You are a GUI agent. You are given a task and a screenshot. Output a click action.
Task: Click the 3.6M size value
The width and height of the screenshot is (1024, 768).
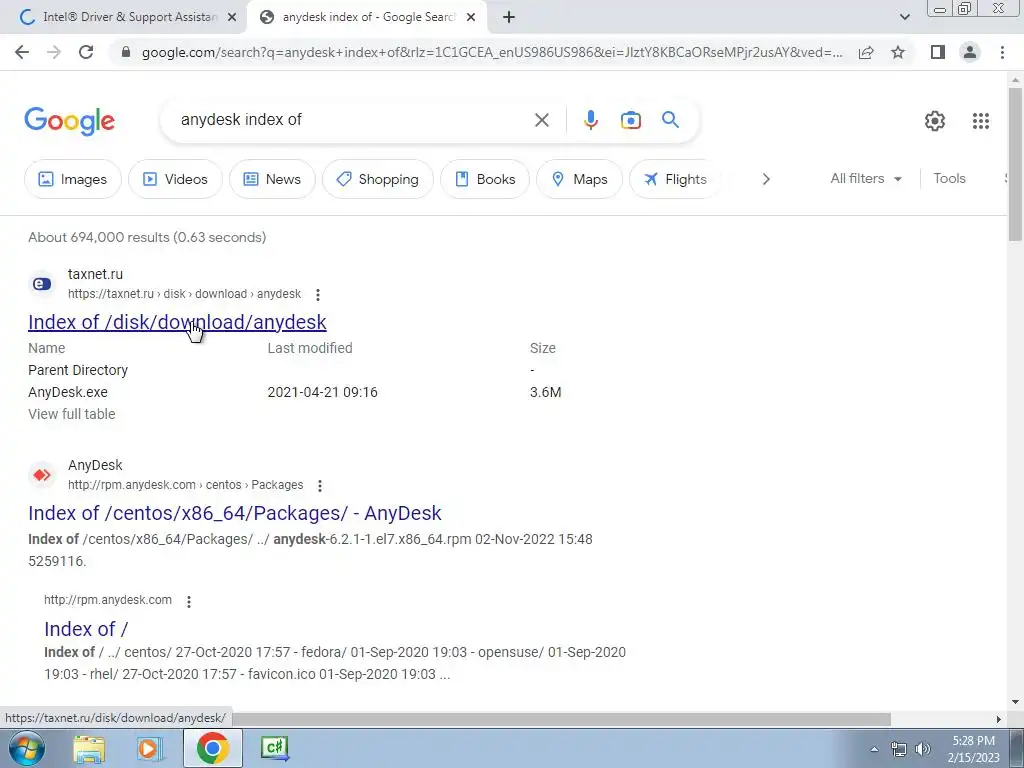[x=545, y=392]
